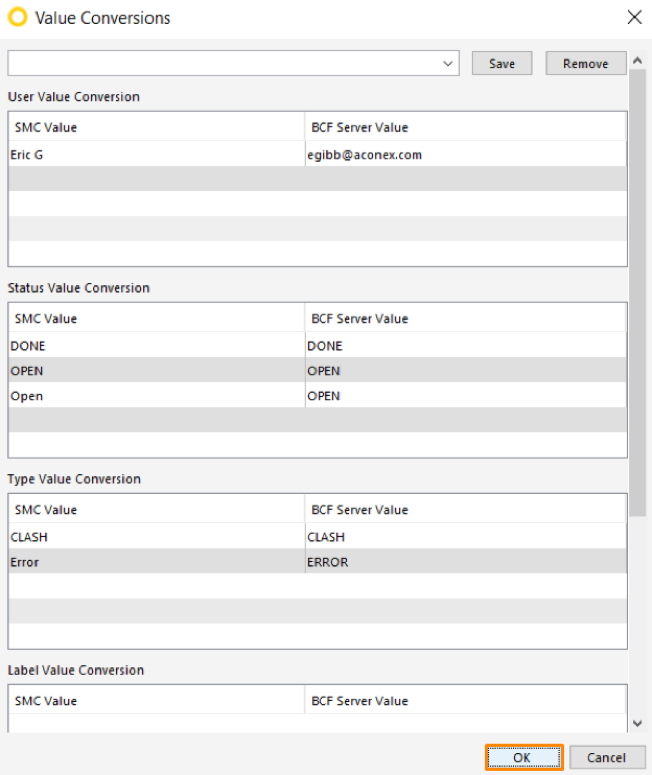Select the Eric G user cell
The height and width of the screenshot is (775, 652).
pos(157,155)
